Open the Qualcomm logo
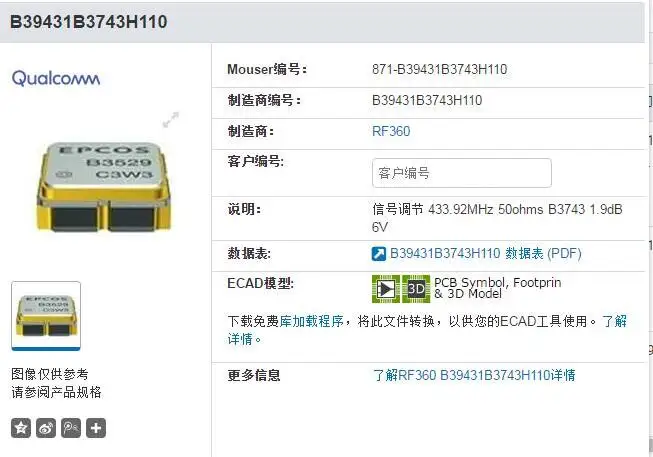653x457 pixels. click(x=56, y=78)
